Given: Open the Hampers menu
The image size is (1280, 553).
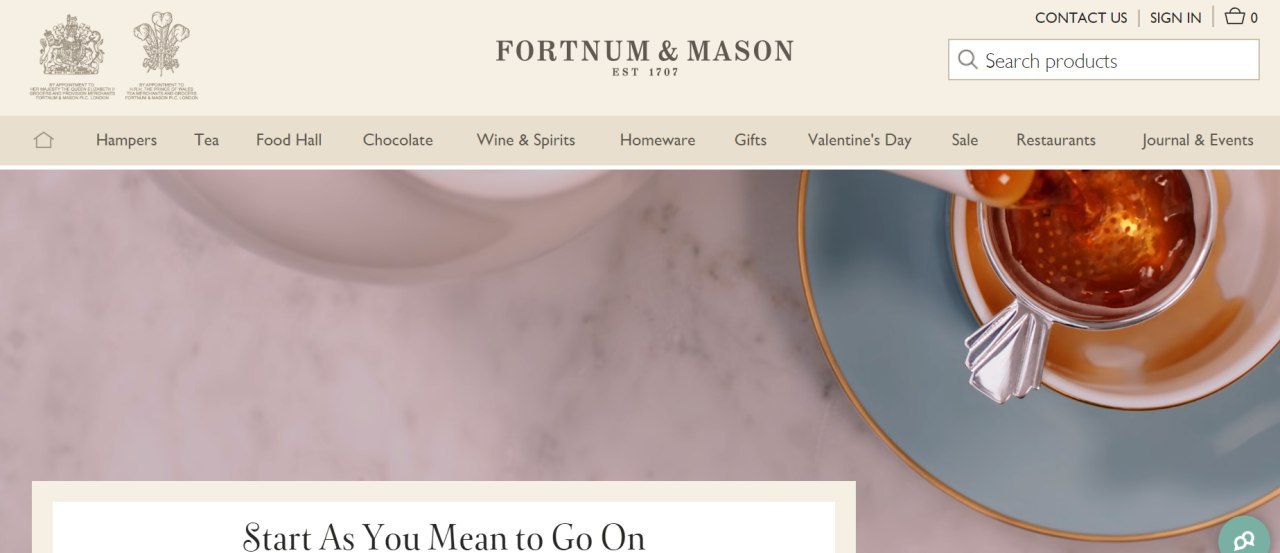Looking at the screenshot, I should click(x=126, y=140).
